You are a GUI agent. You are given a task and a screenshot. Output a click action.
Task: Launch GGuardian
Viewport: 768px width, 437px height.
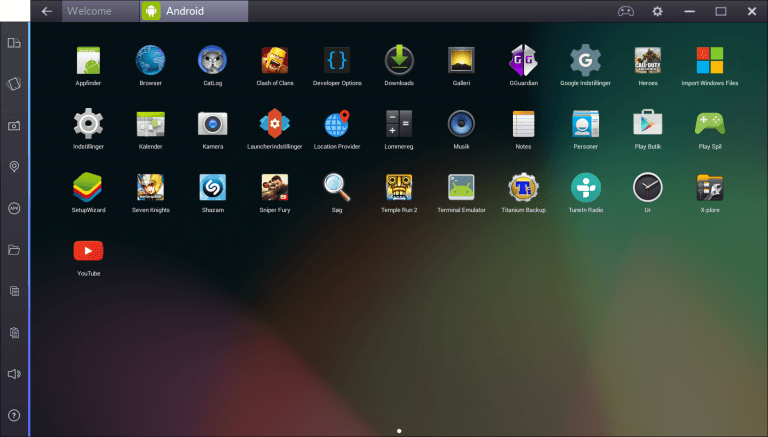pos(524,60)
